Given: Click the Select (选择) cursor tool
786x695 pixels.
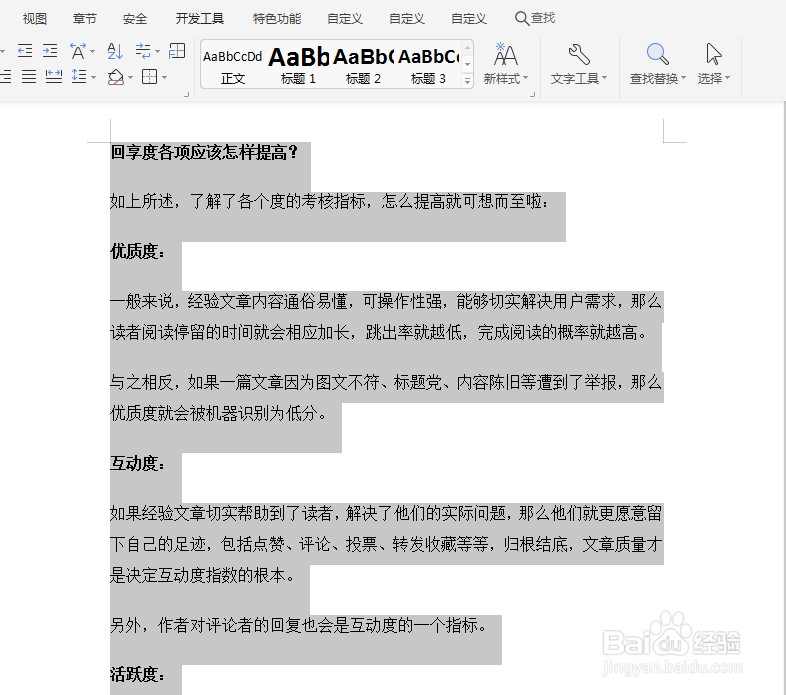Looking at the screenshot, I should [x=714, y=64].
